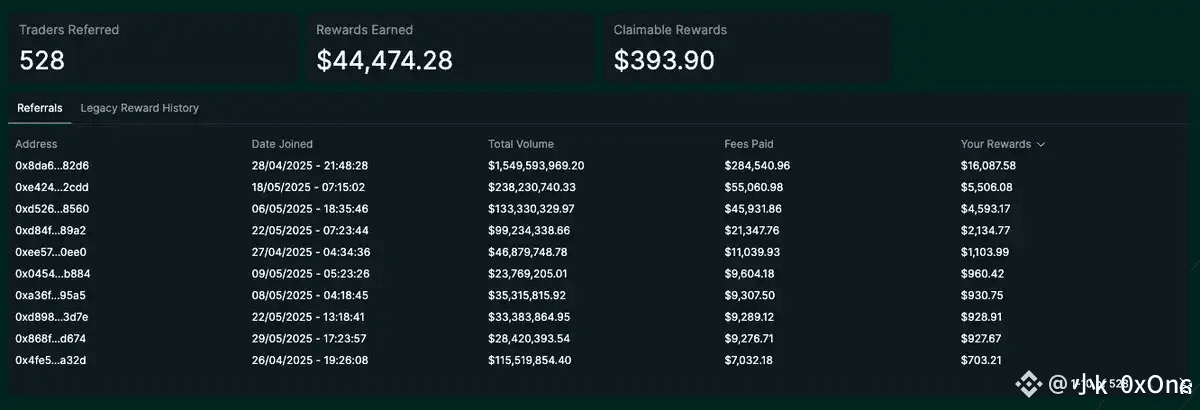Viewport: 1200px width, 410px height.
Task: Select the 0xd526...8560 referral row
Action: point(600,209)
